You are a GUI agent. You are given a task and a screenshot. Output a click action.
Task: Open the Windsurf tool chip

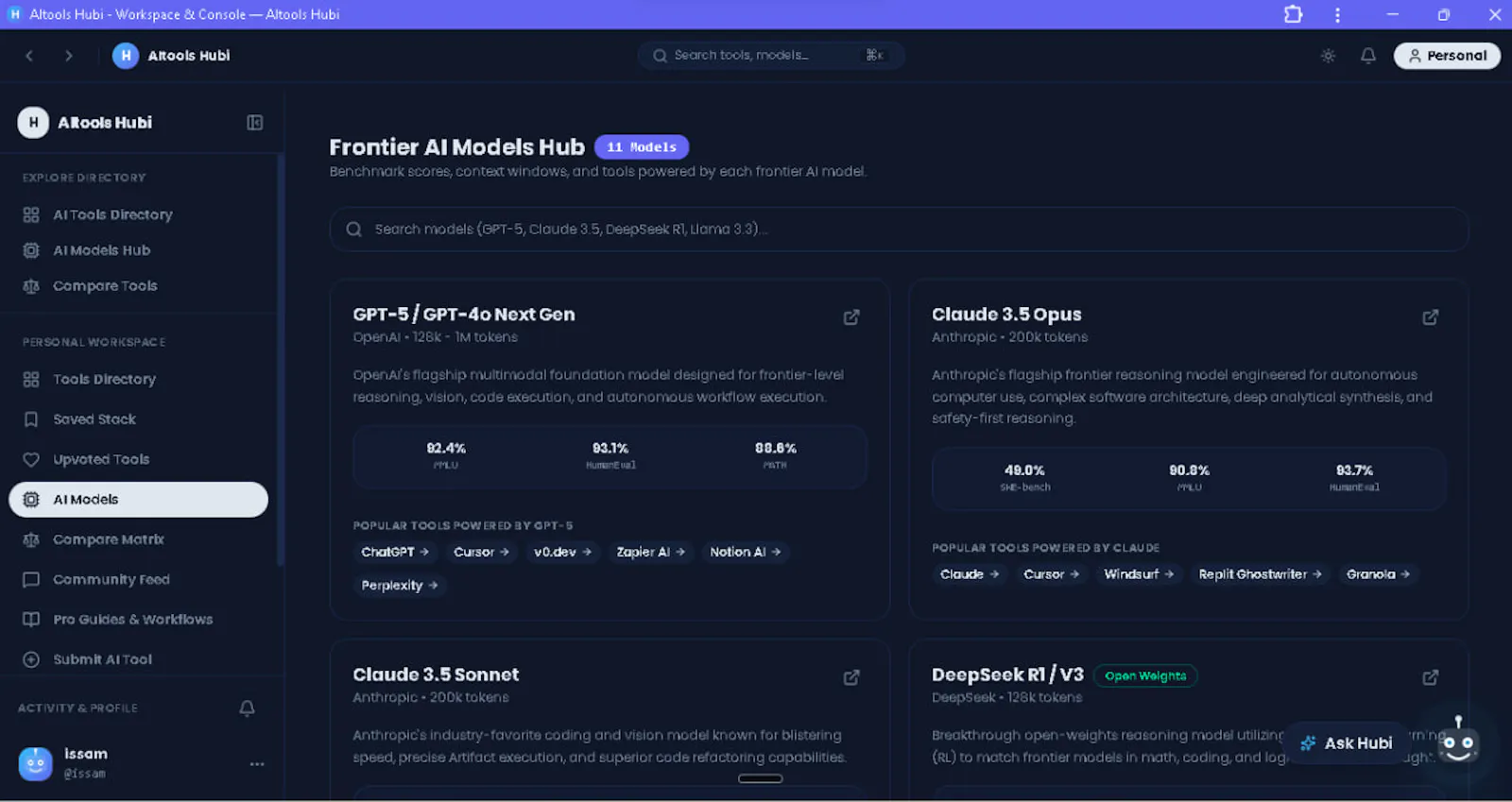[1139, 574]
